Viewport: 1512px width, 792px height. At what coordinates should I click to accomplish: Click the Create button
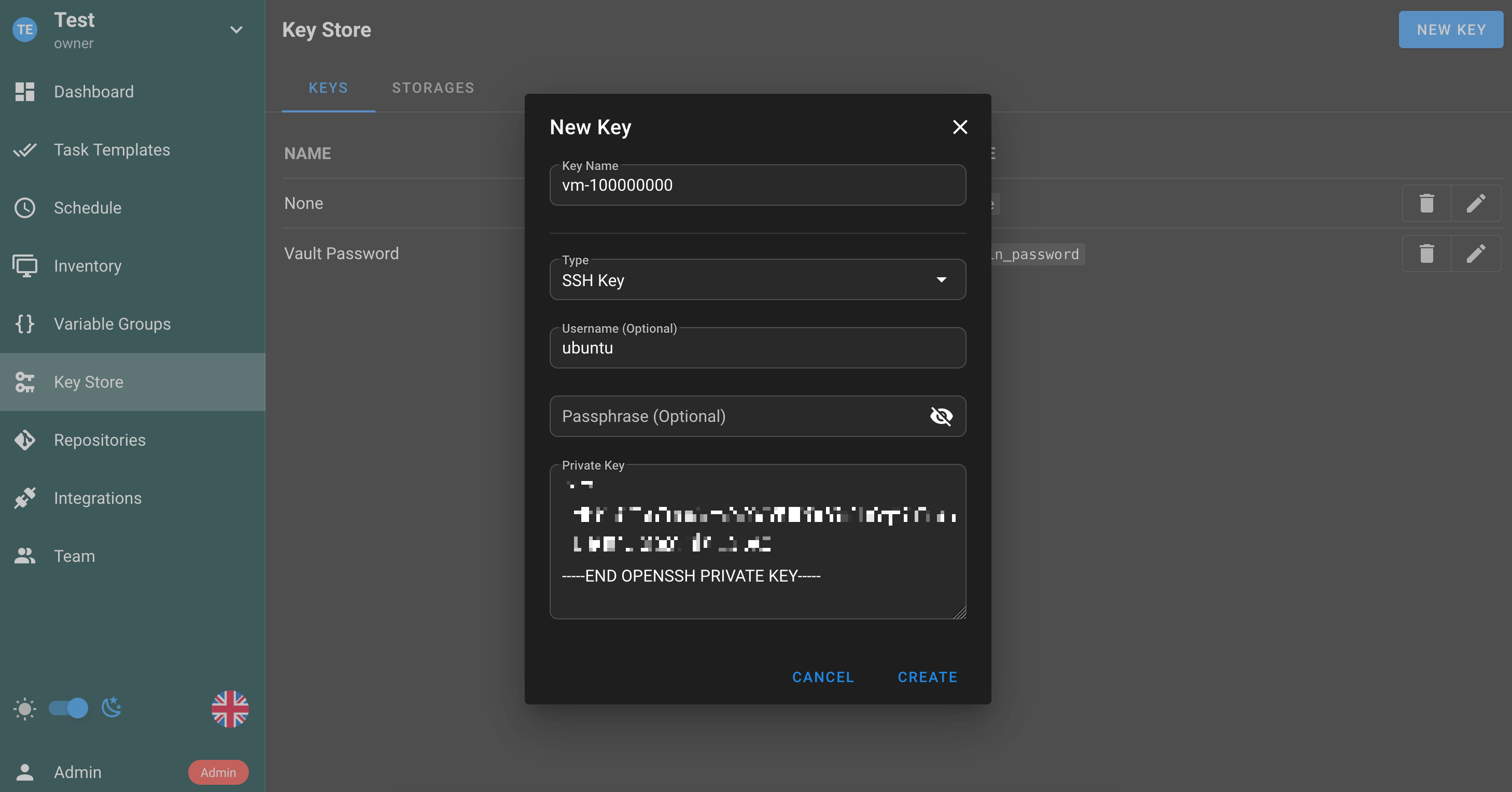tap(928, 677)
